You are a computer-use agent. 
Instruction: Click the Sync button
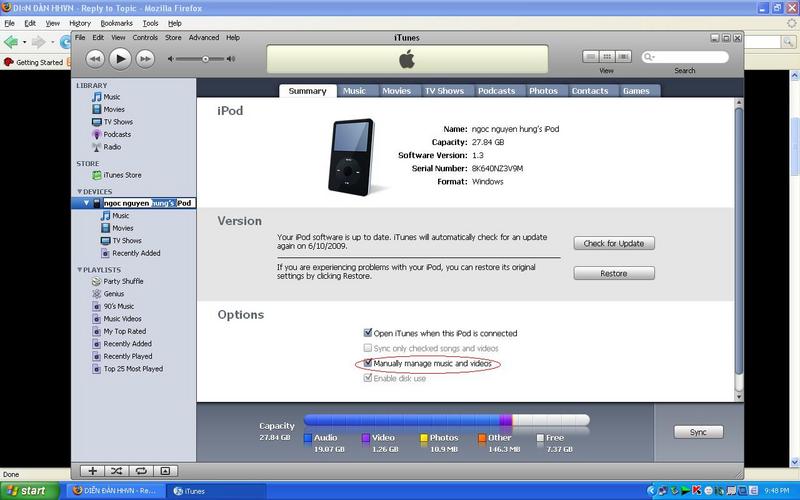click(698, 432)
